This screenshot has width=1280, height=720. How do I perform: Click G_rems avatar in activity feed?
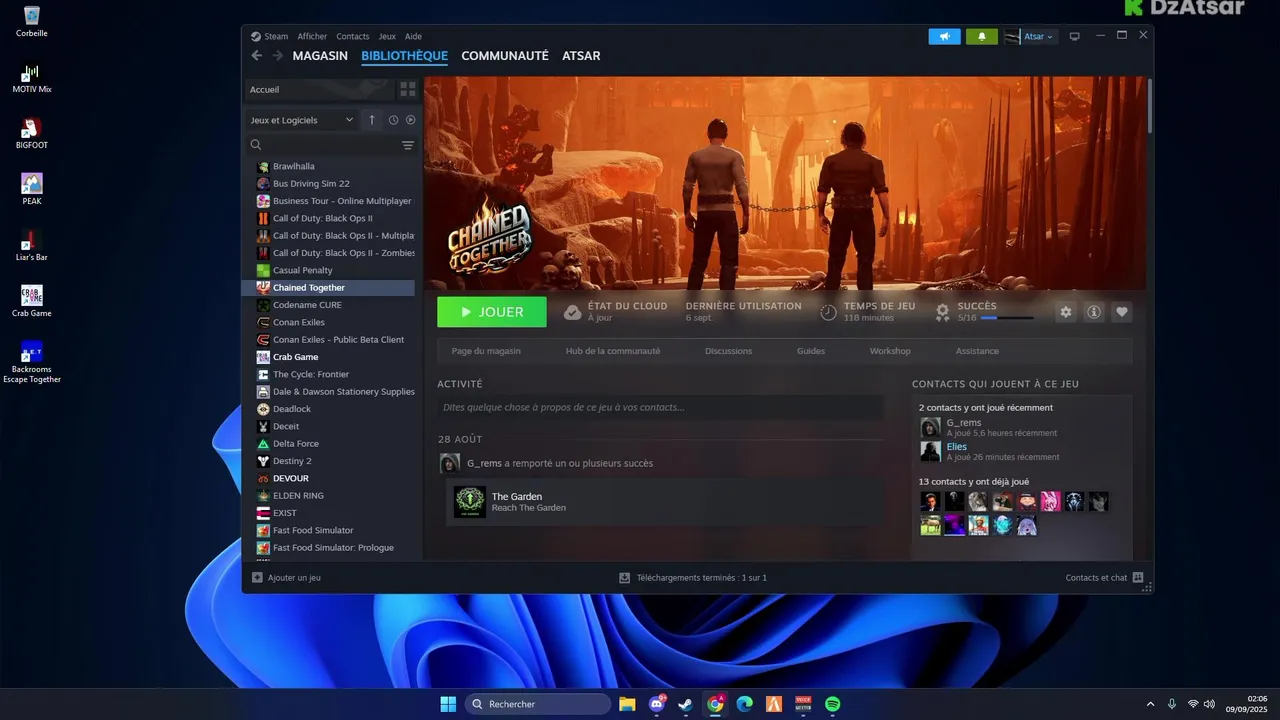point(450,463)
